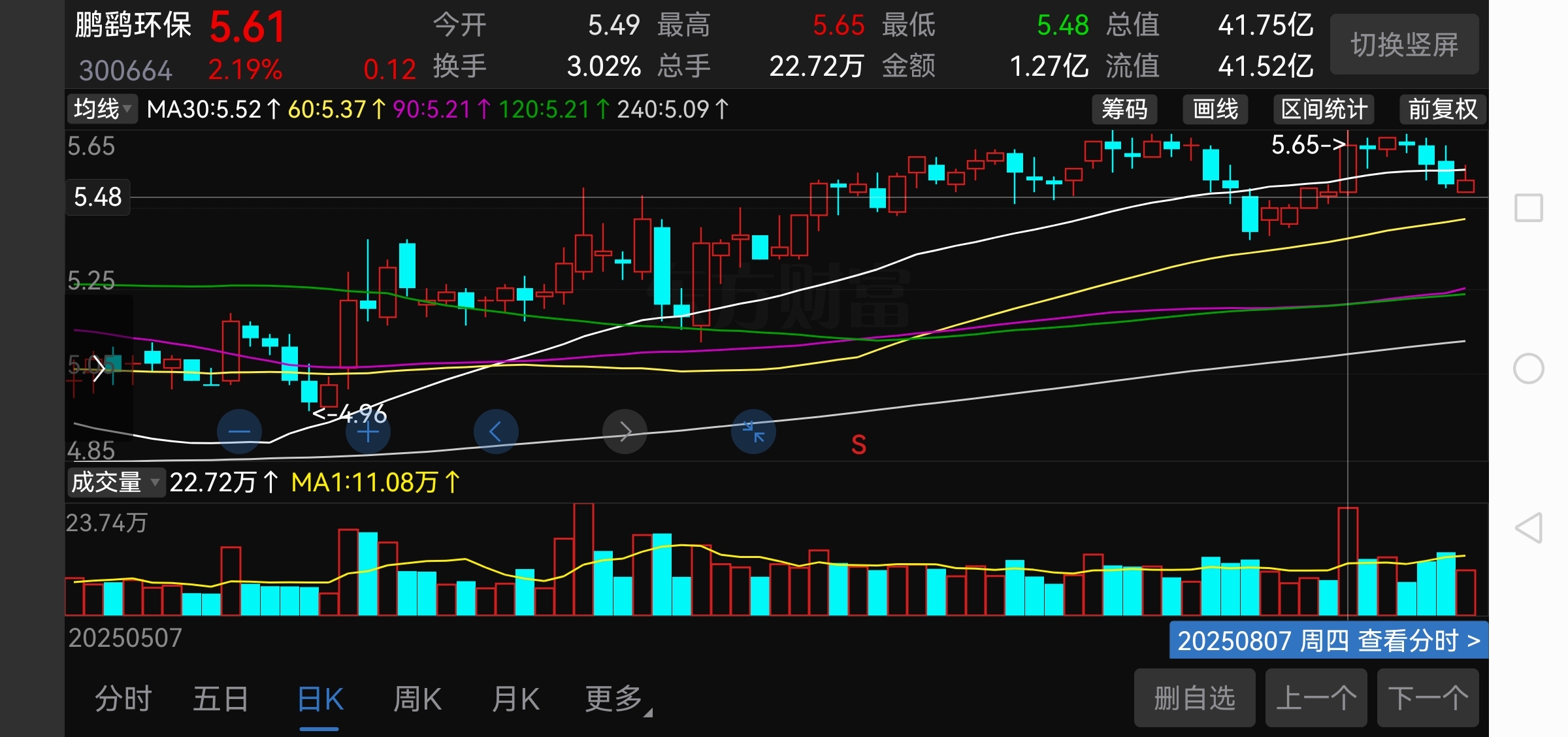
Task: Tap the magenta 90:5.21 average label
Action: coord(442,109)
